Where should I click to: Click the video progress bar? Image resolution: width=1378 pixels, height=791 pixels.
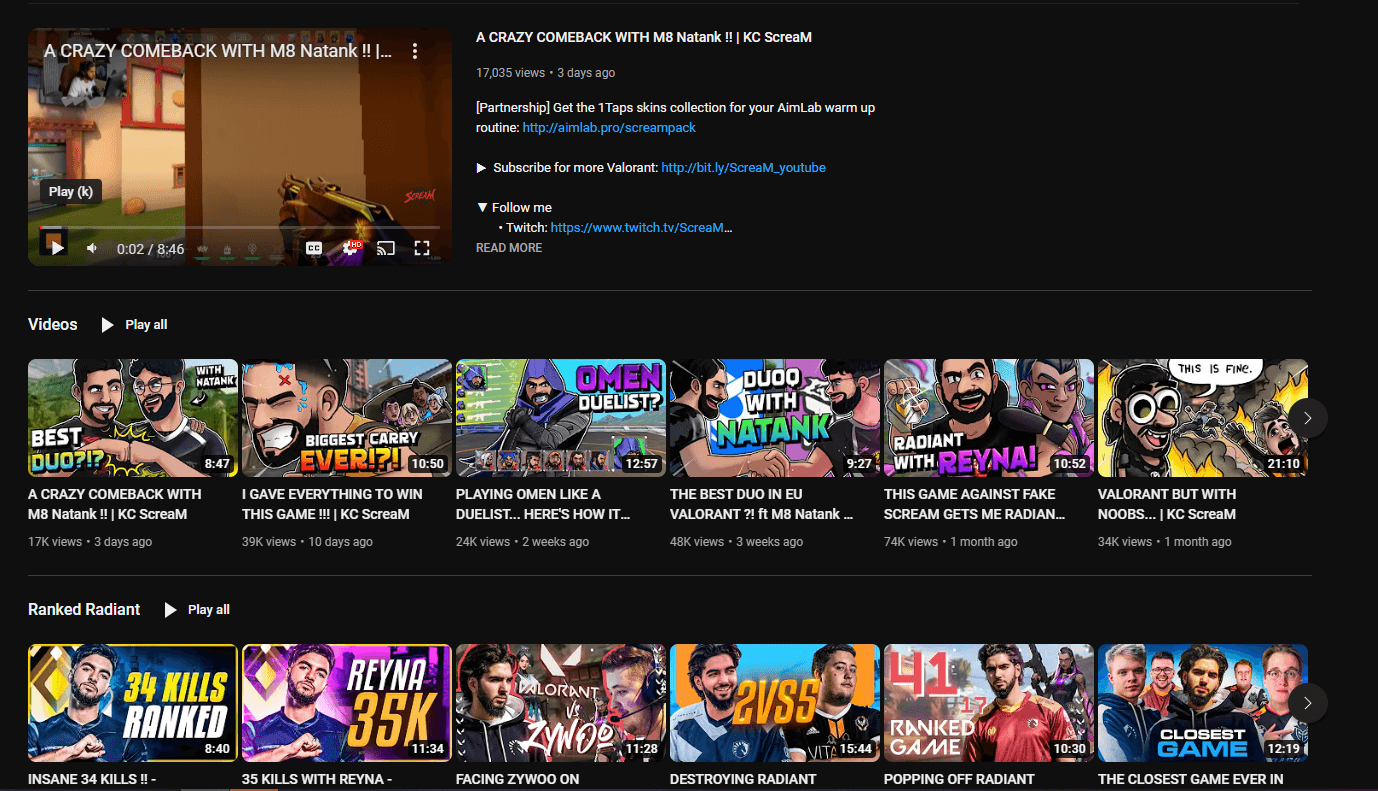coord(240,228)
